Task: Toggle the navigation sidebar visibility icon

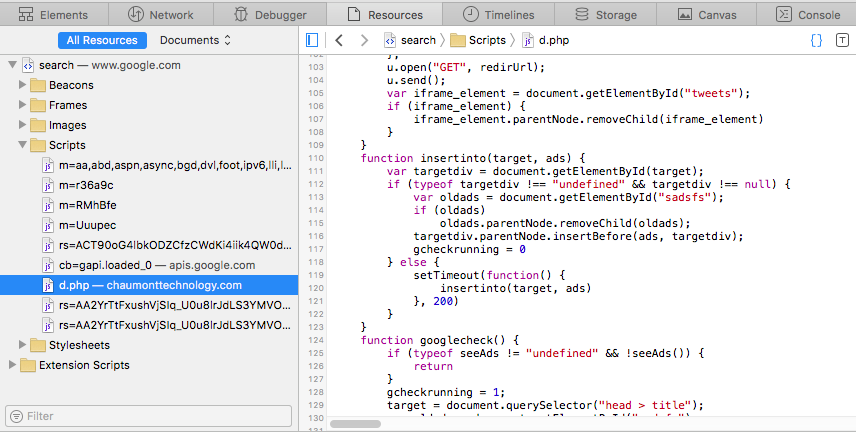Action: pos(312,40)
